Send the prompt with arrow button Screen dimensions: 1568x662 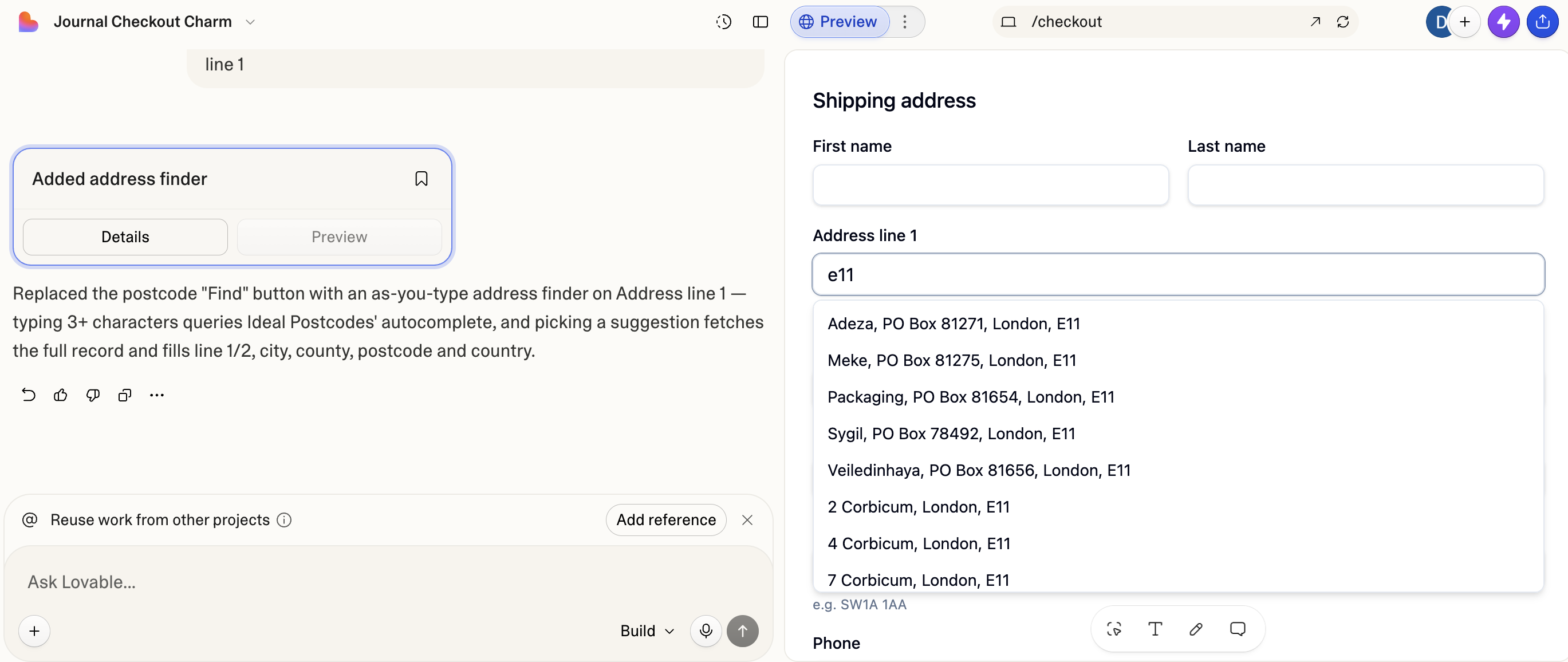pos(743,631)
